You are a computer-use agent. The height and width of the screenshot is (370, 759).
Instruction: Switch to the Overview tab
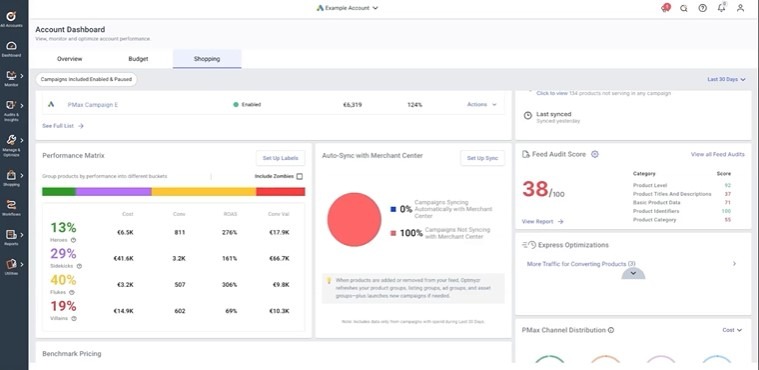[70, 59]
